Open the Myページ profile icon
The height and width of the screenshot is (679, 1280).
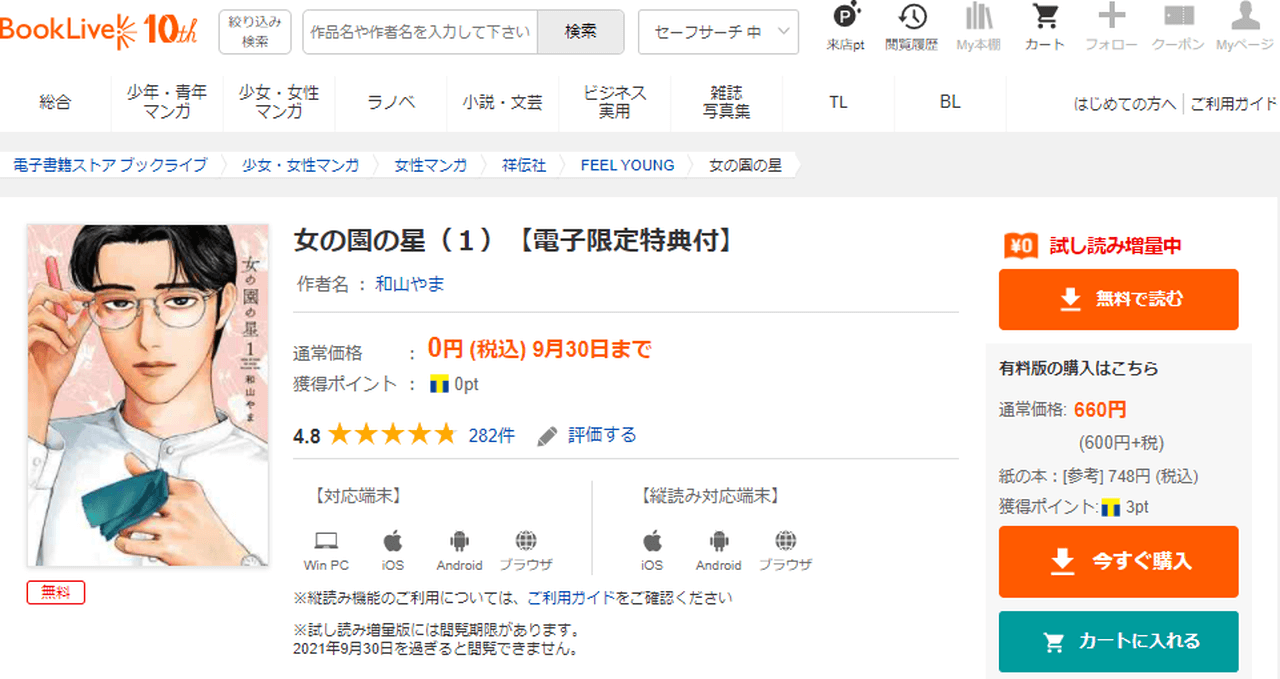click(x=1244, y=18)
